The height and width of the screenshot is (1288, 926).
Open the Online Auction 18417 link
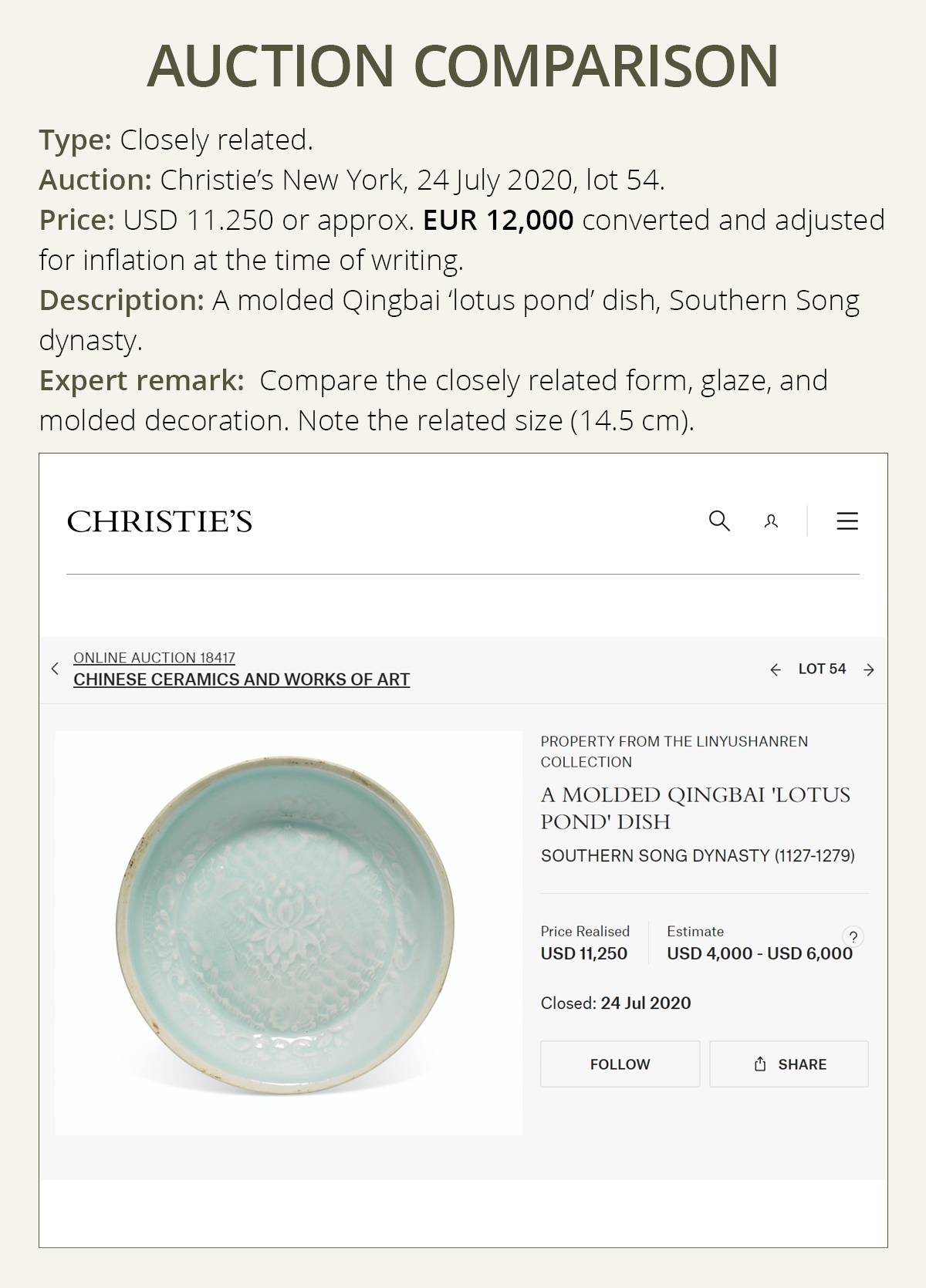(154, 658)
